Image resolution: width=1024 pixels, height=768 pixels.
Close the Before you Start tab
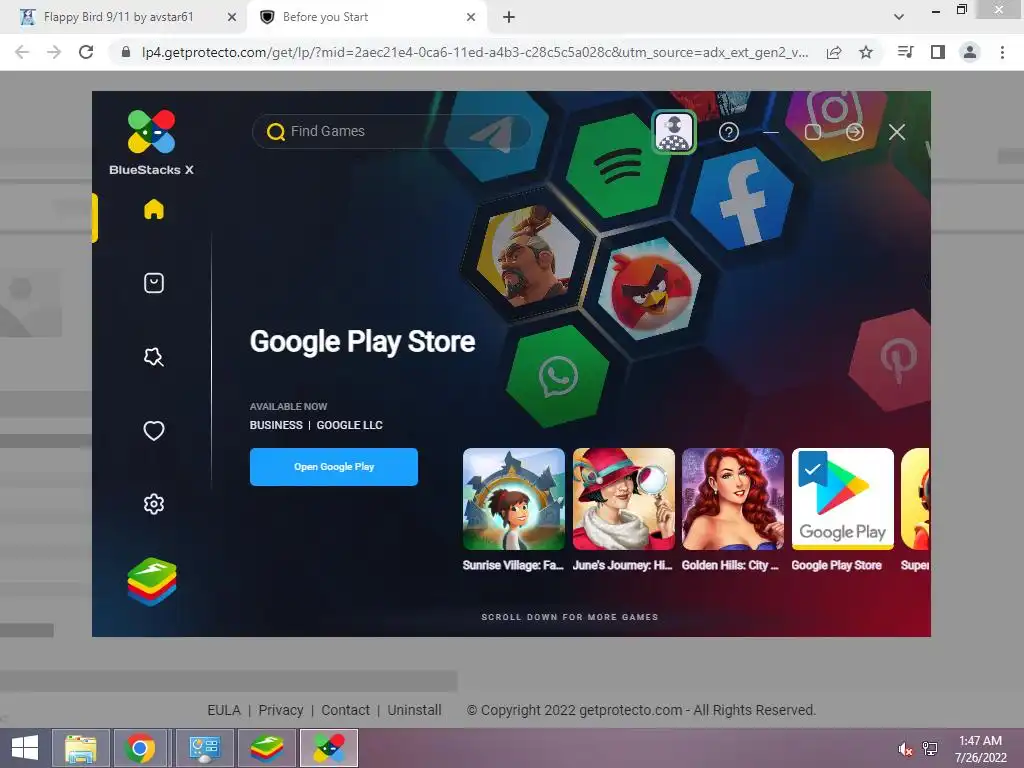pos(471,17)
